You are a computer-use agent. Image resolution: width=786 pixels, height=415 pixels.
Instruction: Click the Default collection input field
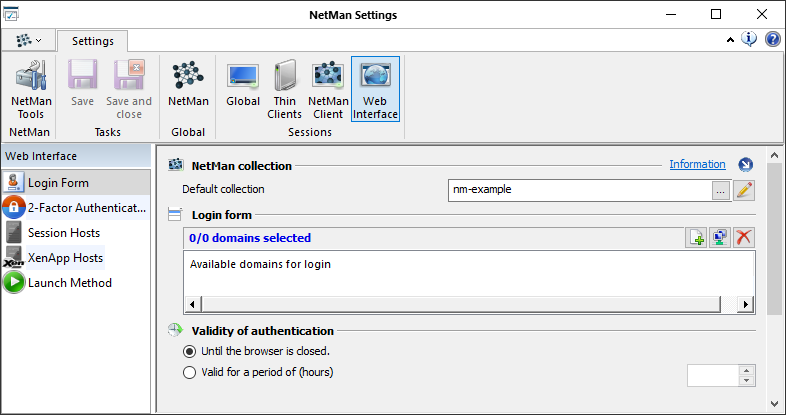click(x=580, y=190)
